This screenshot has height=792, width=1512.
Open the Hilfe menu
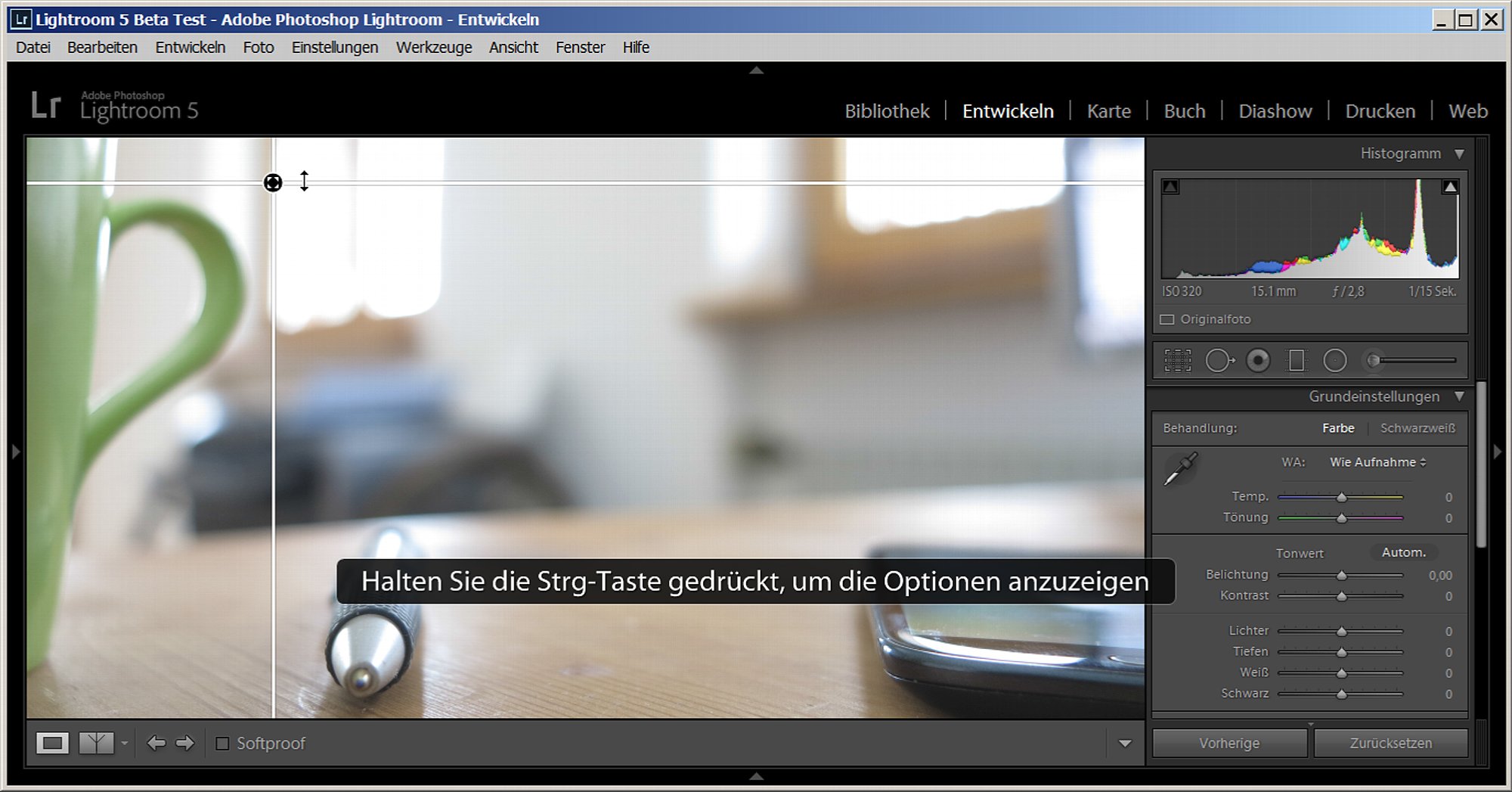click(637, 48)
